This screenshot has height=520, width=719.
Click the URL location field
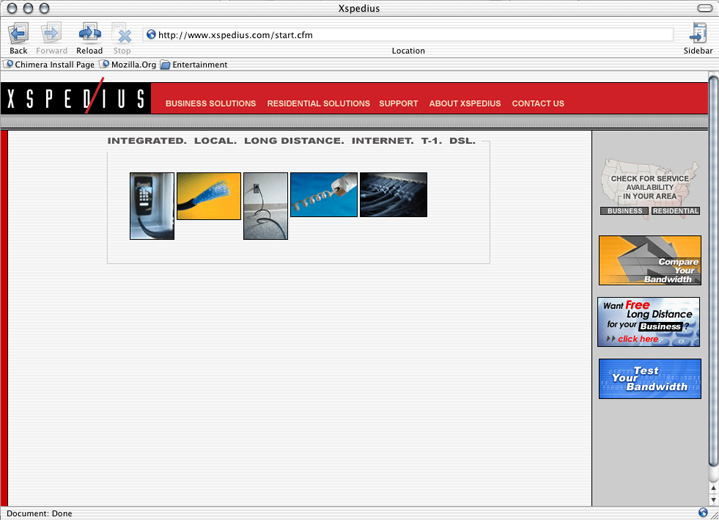tap(410, 34)
